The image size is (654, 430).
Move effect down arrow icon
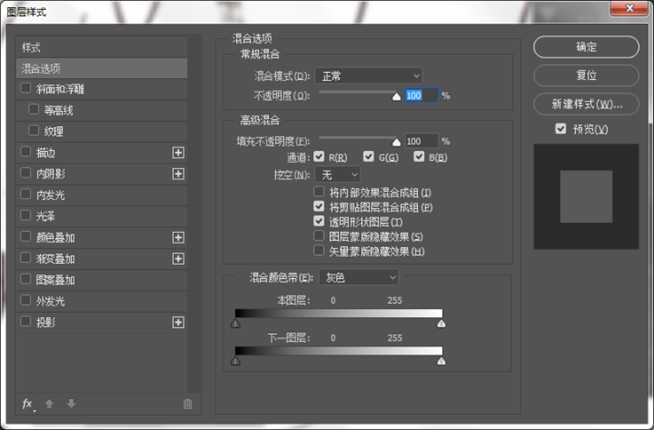coord(71,404)
